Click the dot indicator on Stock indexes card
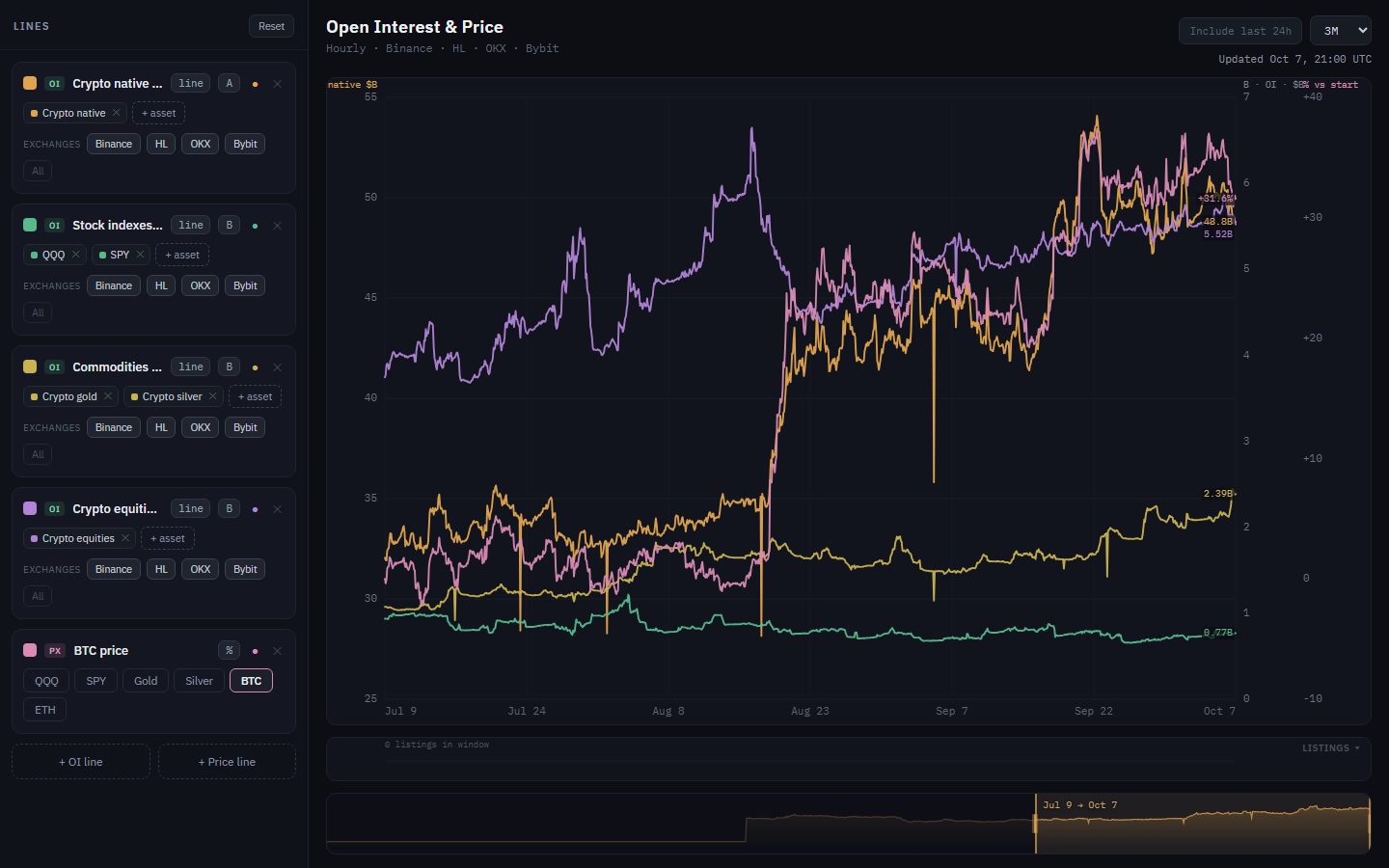 pyautogui.click(x=255, y=226)
